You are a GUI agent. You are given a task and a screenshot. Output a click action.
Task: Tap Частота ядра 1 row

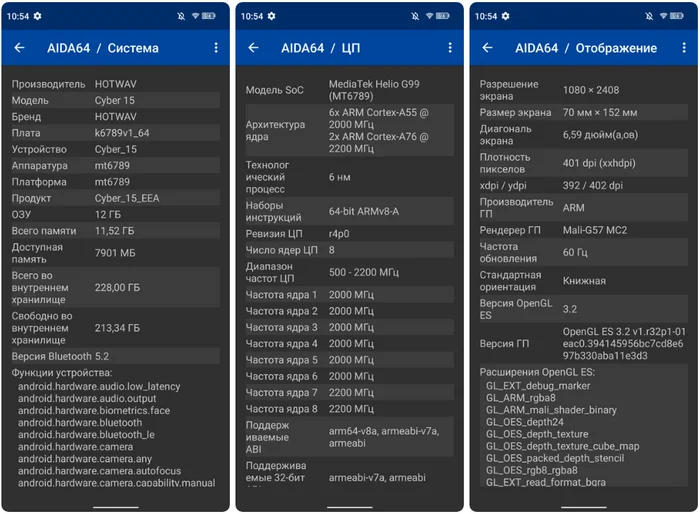pos(350,295)
